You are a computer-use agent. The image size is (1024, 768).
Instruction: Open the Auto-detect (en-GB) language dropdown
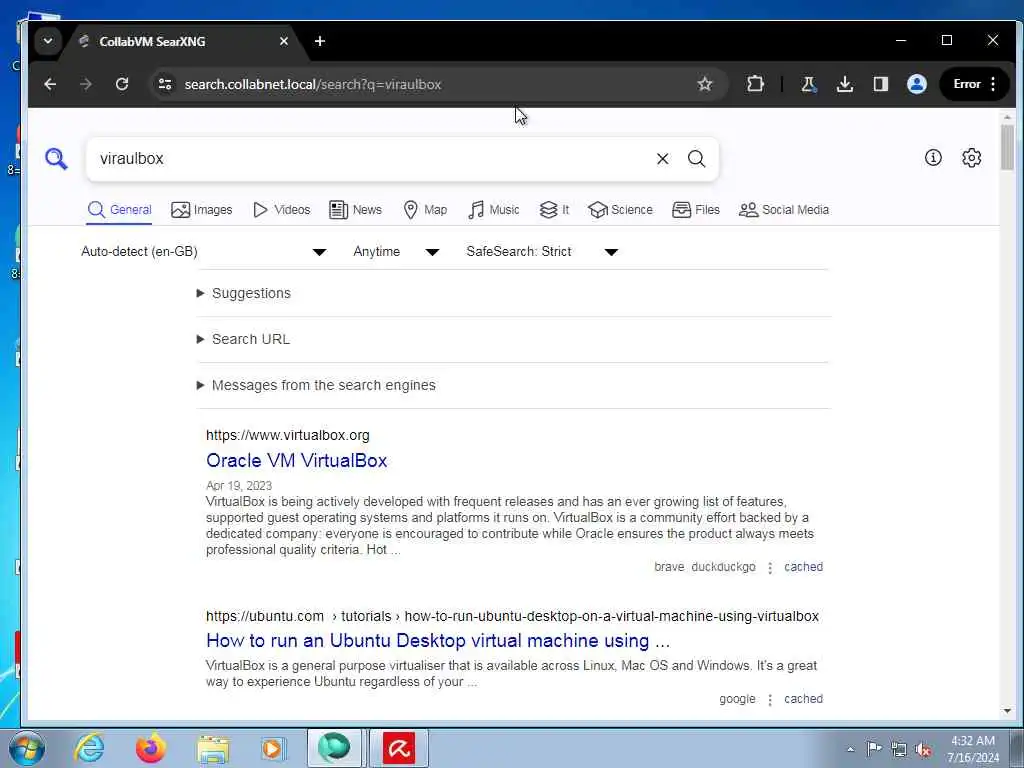(x=203, y=252)
